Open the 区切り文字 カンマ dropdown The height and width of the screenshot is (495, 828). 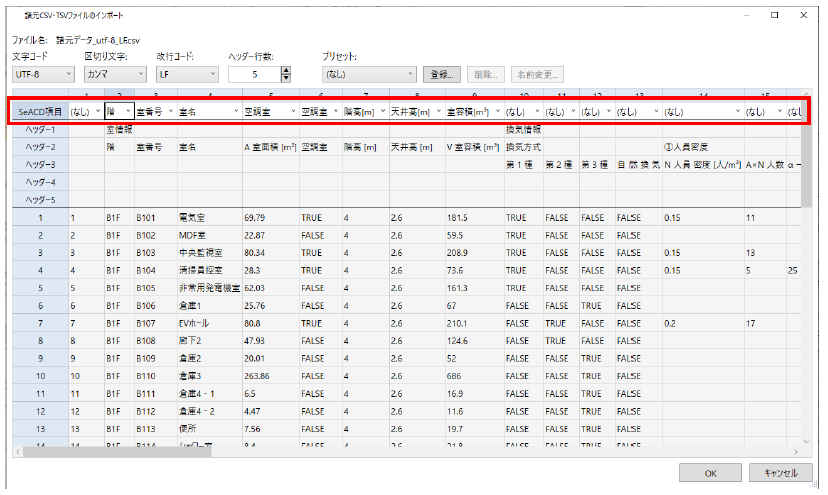(x=115, y=74)
